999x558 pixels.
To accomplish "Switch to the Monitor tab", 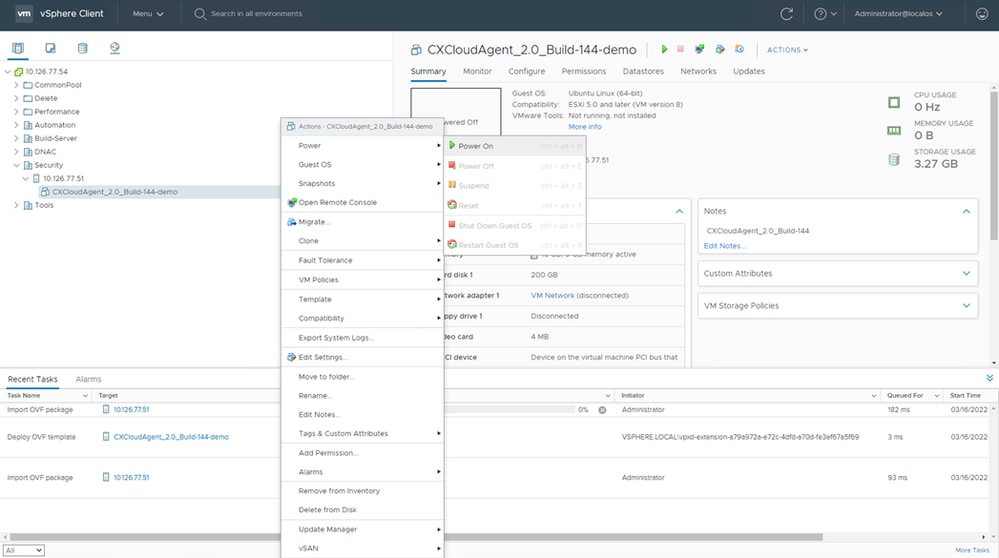I will (x=477, y=71).
